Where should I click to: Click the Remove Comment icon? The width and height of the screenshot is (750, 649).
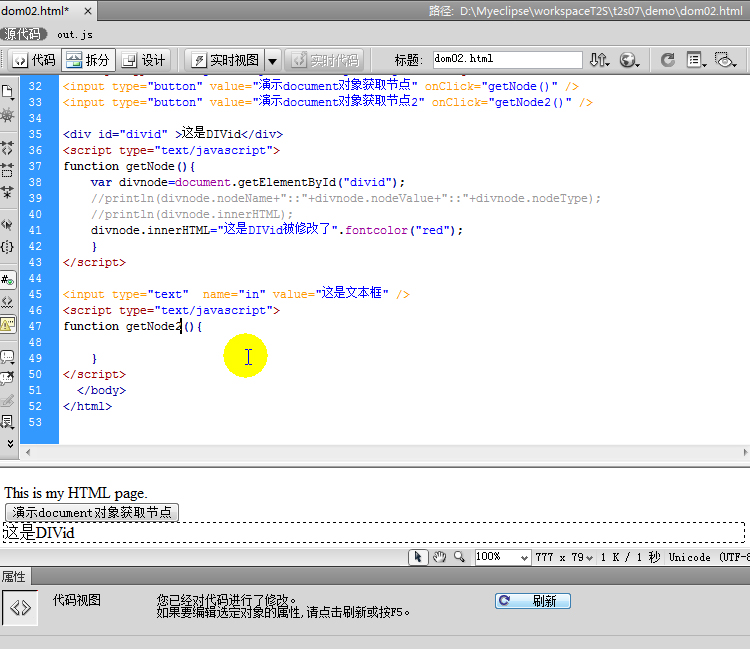coord(8,378)
